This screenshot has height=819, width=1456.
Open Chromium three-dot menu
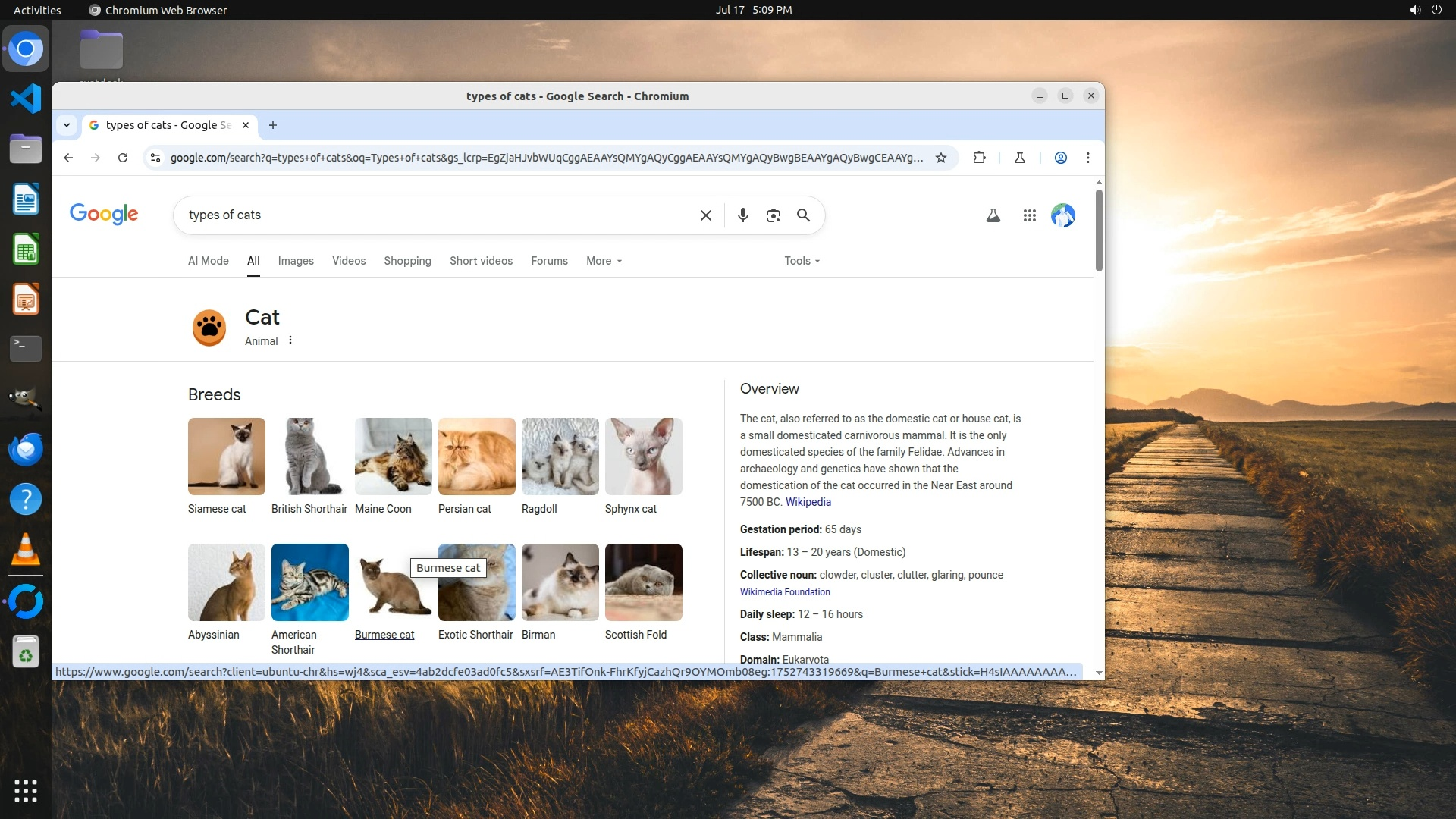coord(1088,158)
